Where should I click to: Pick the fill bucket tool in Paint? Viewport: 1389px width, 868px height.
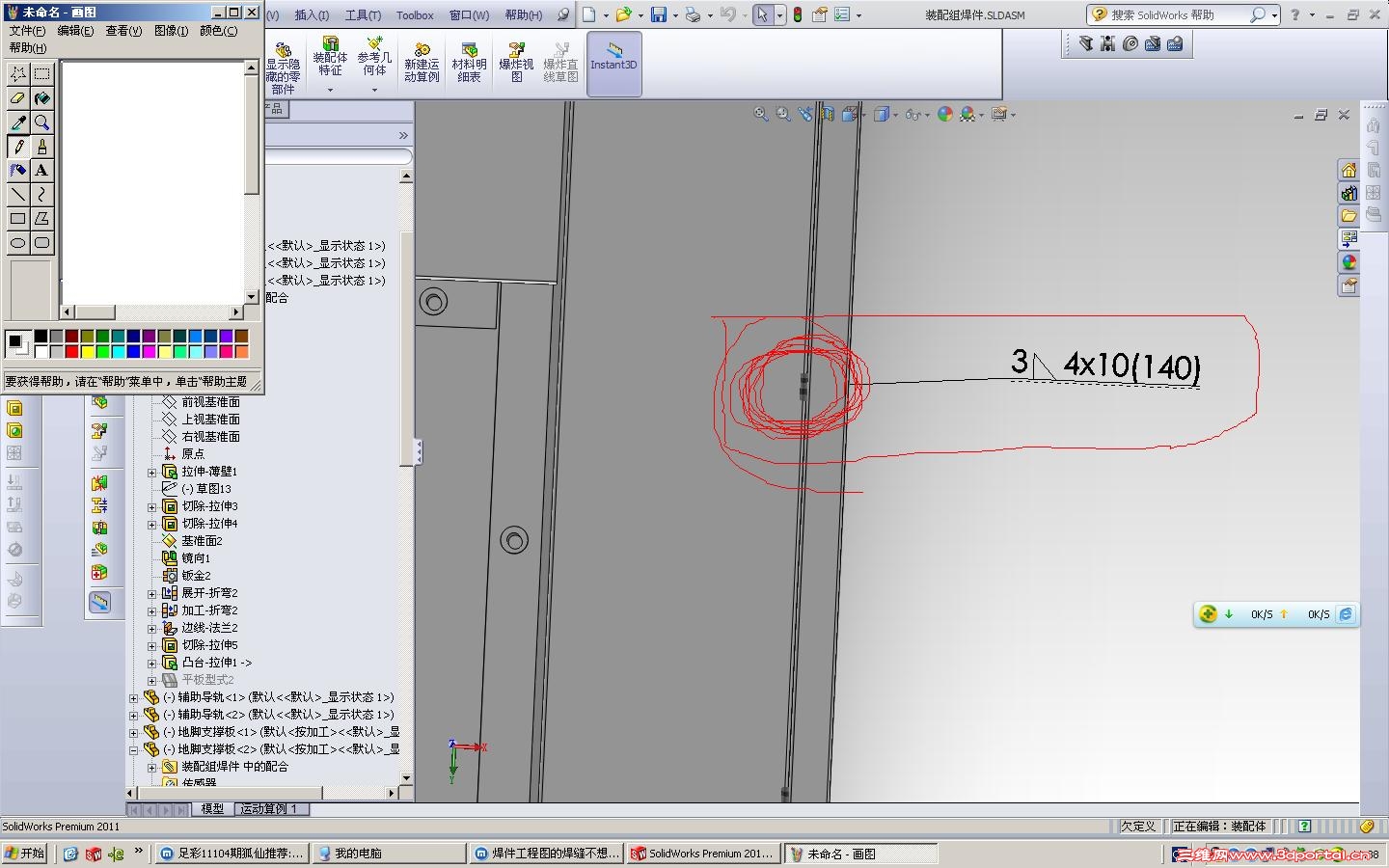42,98
